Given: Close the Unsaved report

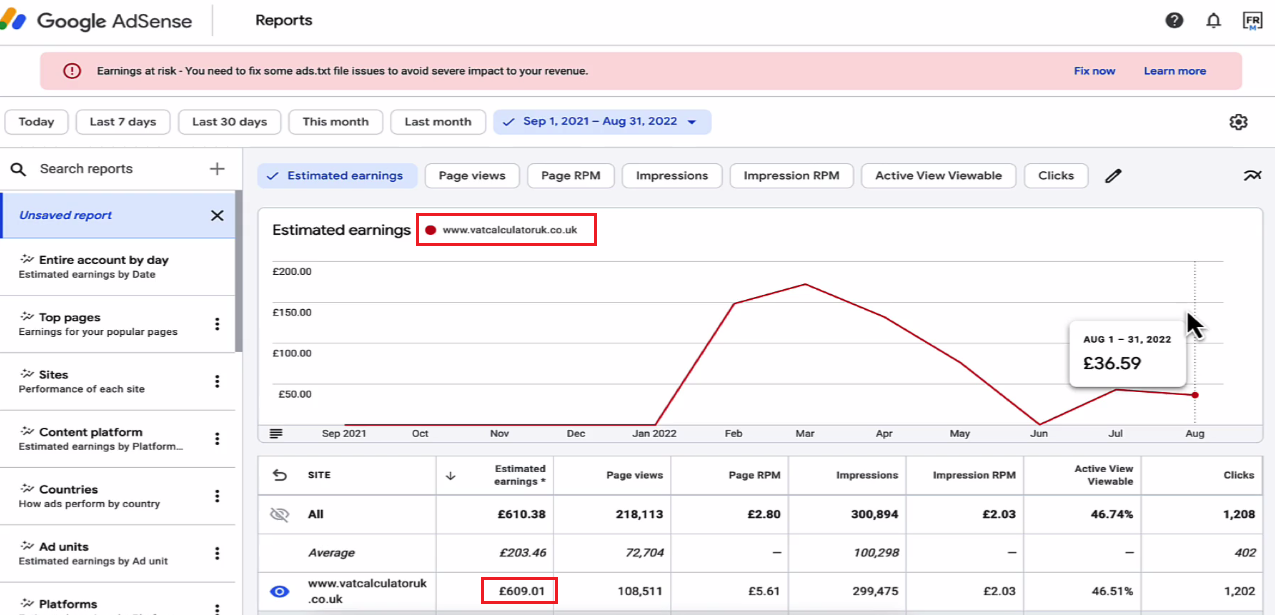Looking at the screenshot, I should [217, 215].
